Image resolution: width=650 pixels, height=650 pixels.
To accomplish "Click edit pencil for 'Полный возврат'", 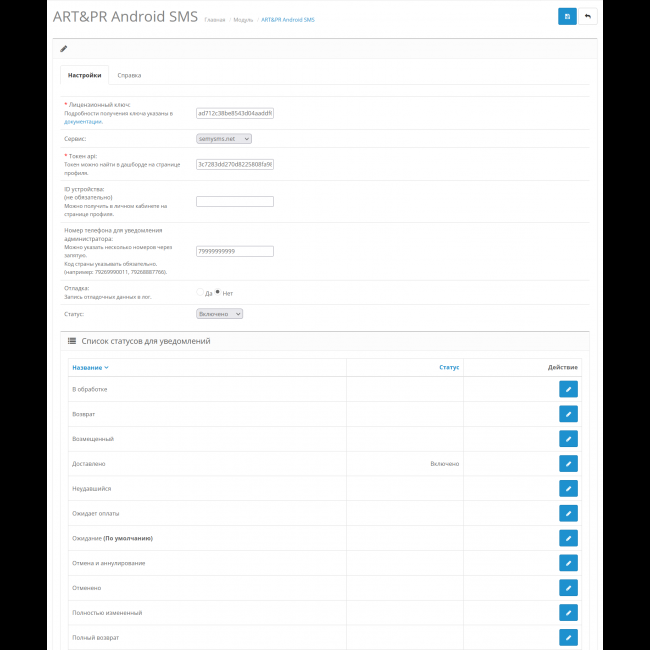I will point(568,637).
